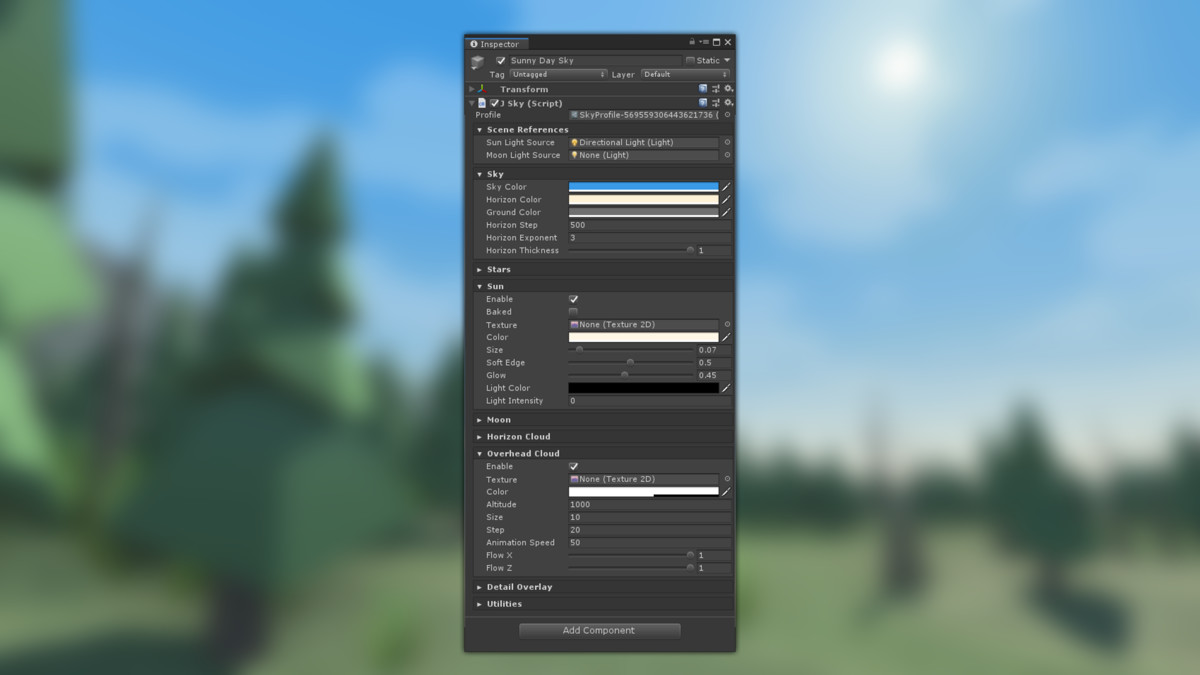Open the Horizon Color swatch

tap(644, 200)
